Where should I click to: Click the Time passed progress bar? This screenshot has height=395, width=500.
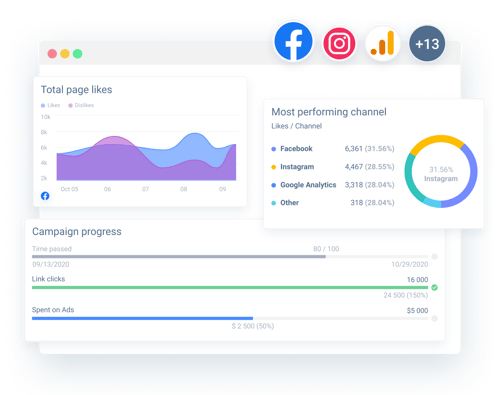pyautogui.click(x=230, y=257)
